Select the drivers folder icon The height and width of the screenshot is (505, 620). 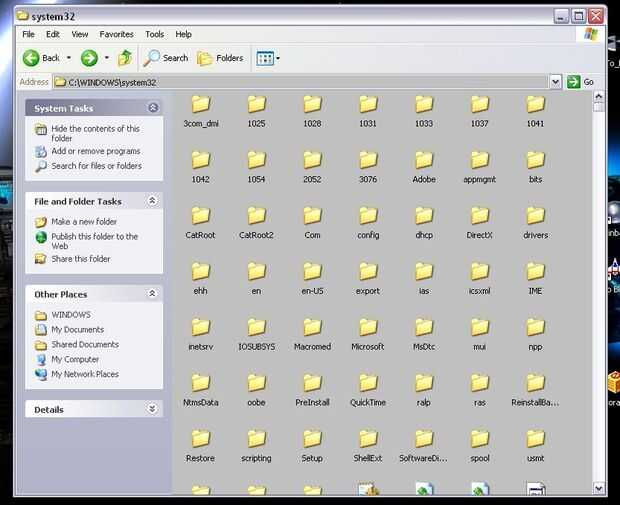pos(535,215)
